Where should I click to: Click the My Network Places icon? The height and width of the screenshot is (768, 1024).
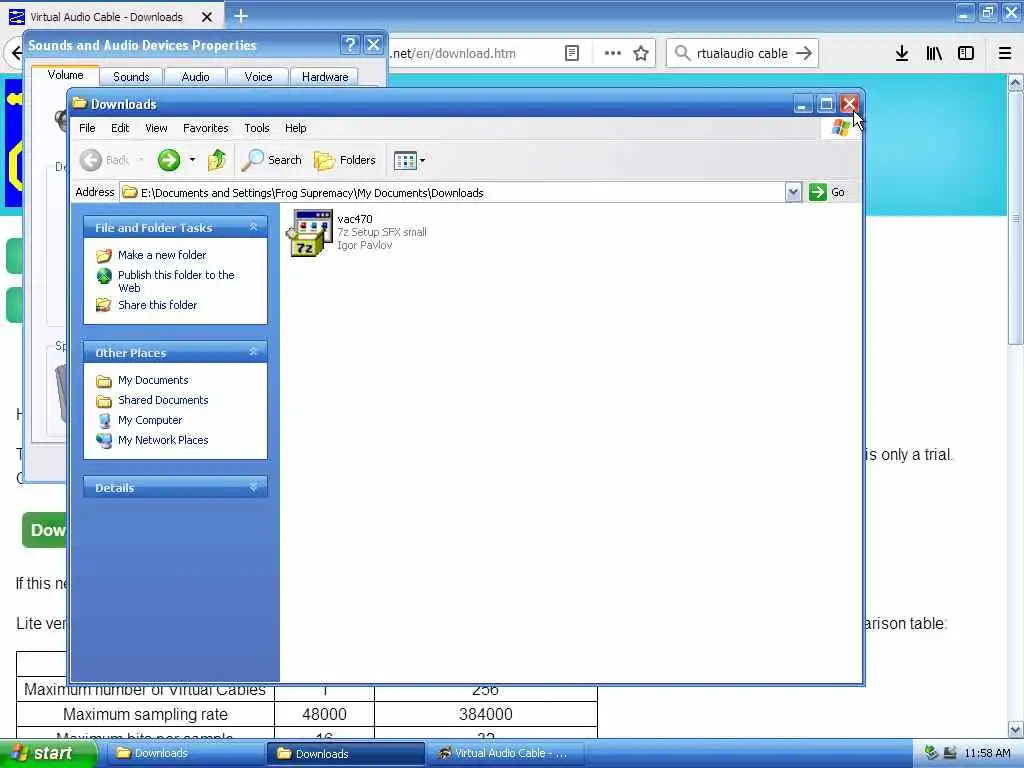[104, 441]
